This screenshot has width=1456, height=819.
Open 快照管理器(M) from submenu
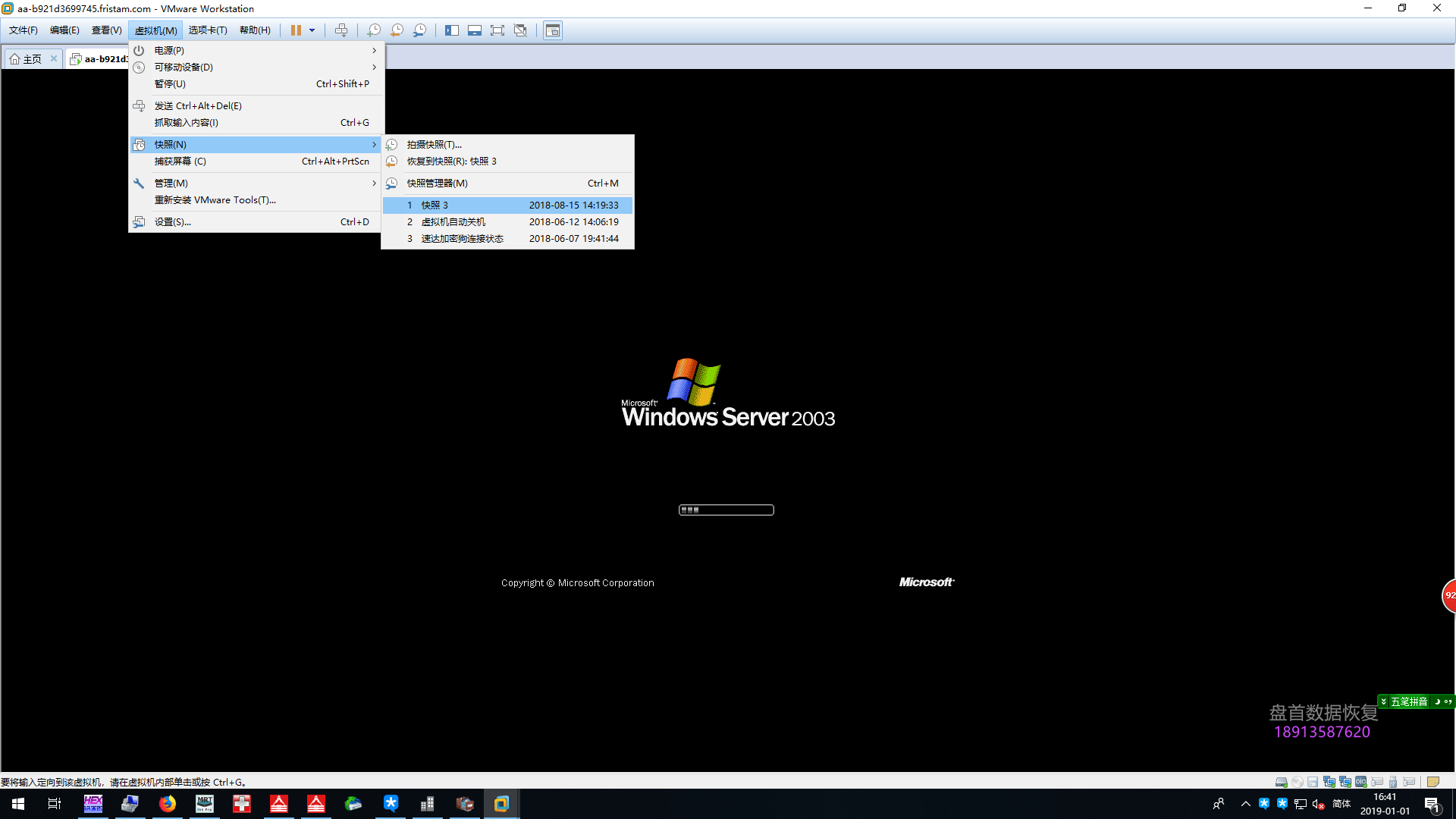click(x=507, y=183)
